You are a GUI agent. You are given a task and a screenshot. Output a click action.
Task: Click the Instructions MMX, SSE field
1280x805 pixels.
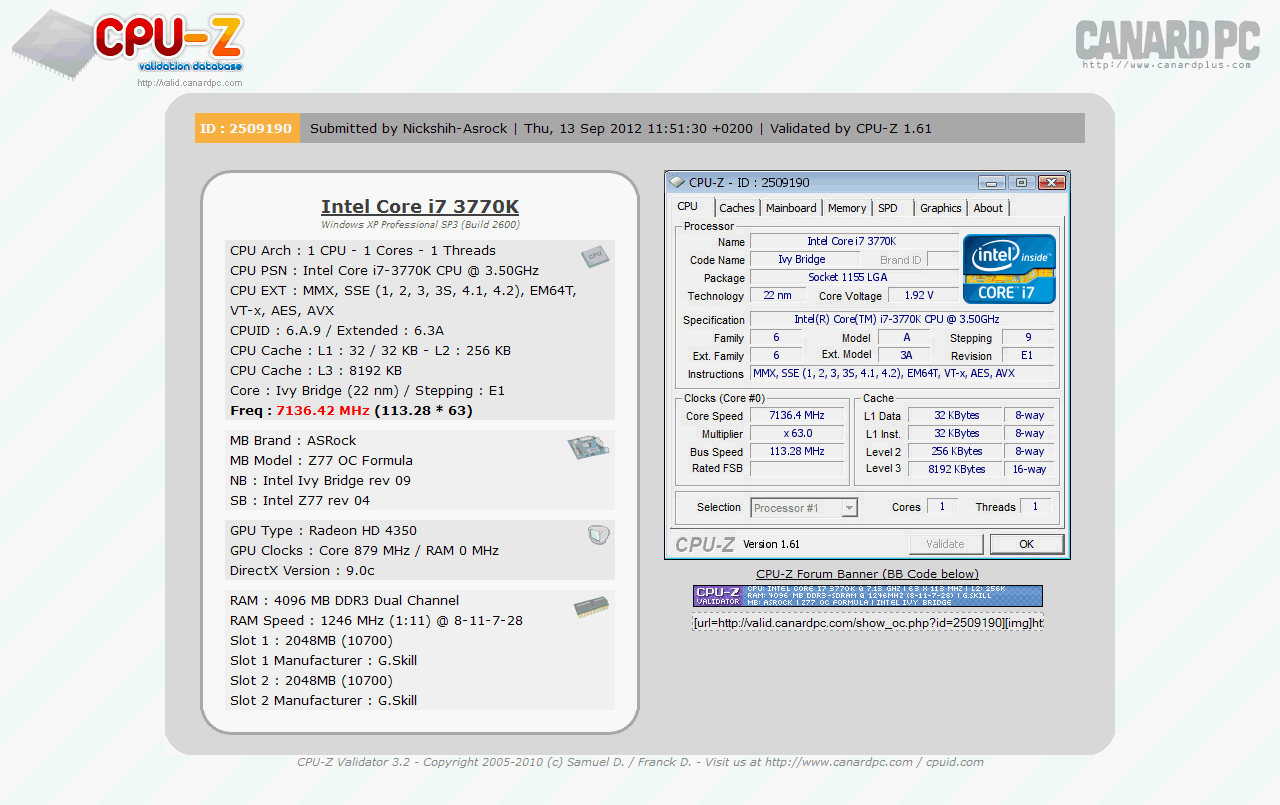pyautogui.click(x=902, y=374)
